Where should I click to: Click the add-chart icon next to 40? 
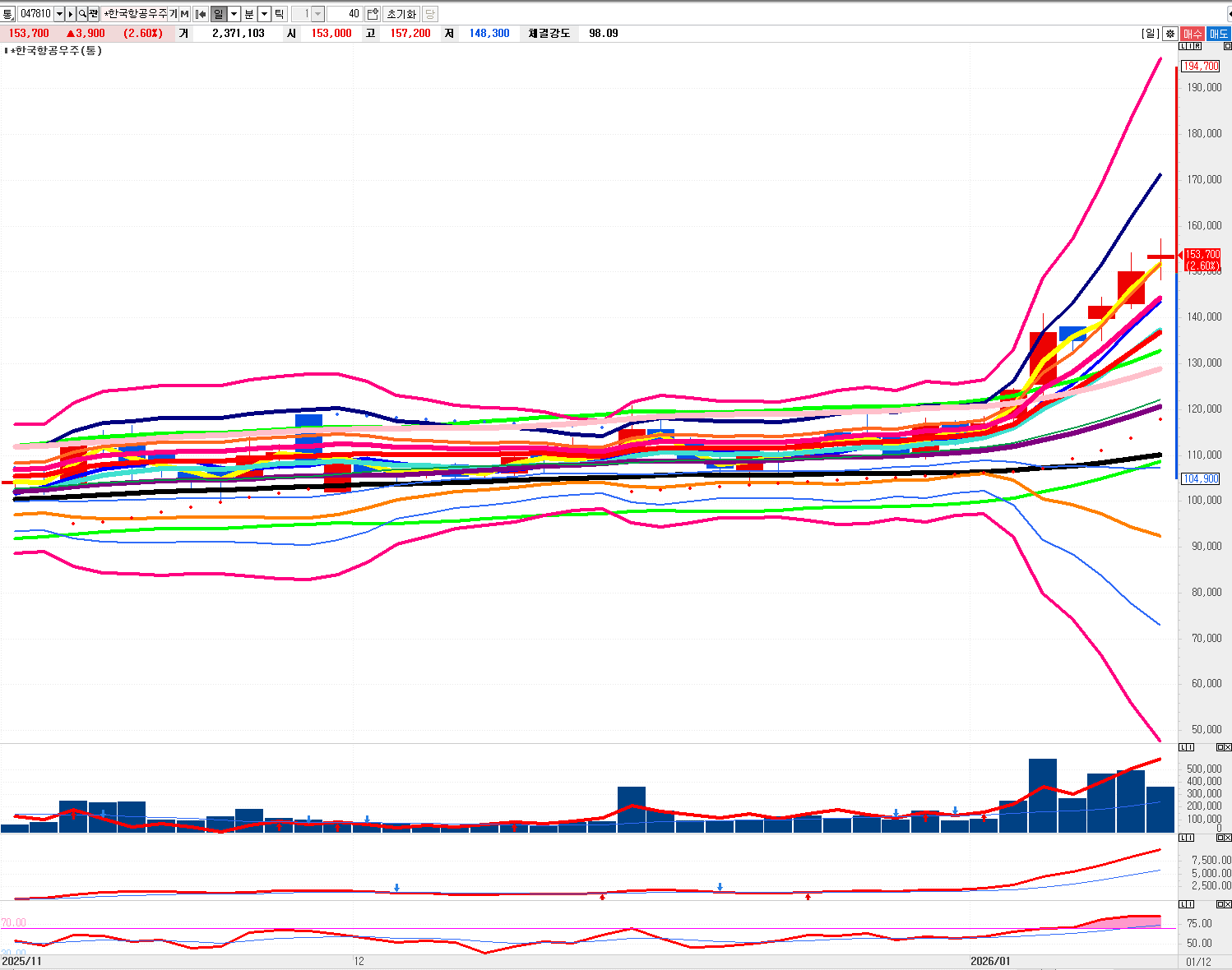click(x=373, y=14)
